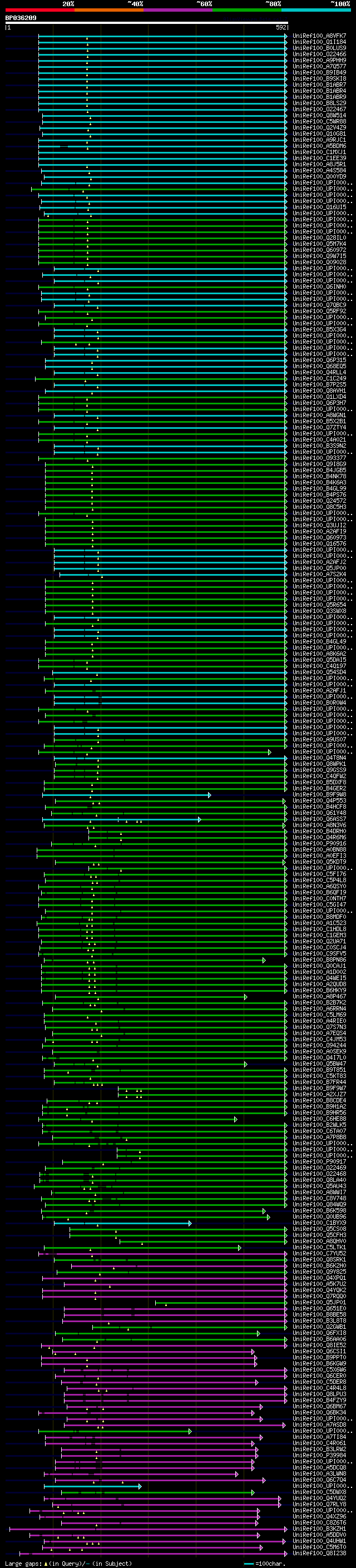Open hit UniRef100_B9F9W8
The image size is (356, 1568).
click(319, 794)
